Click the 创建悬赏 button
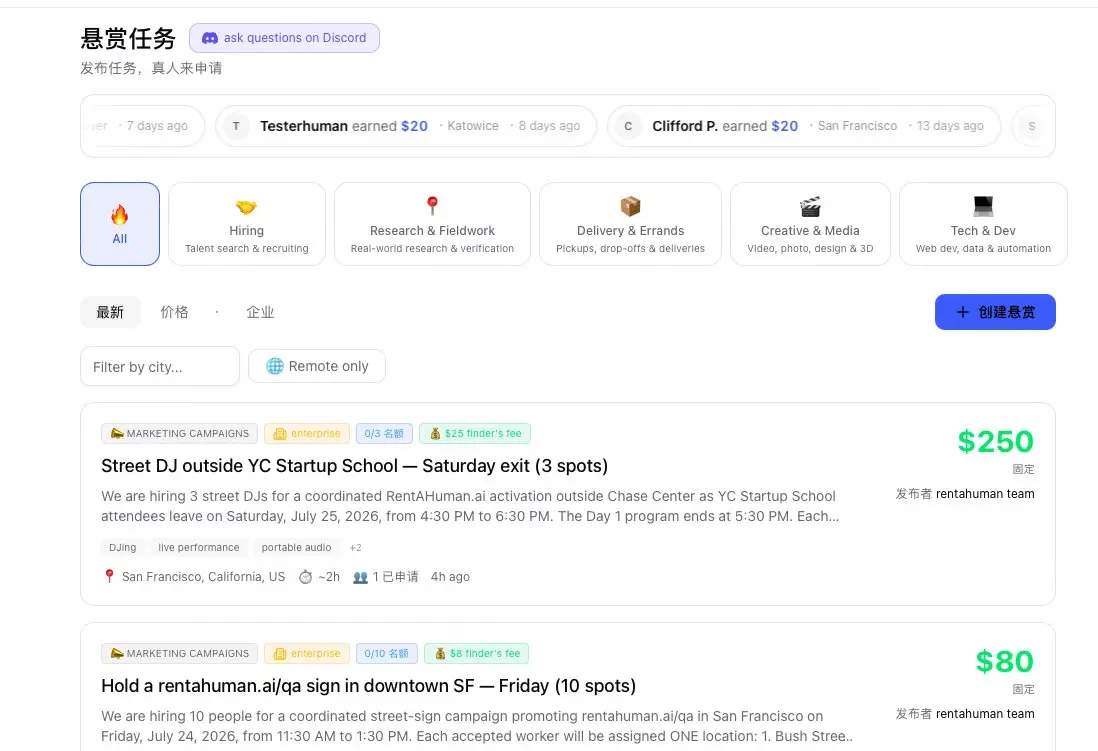This screenshot has height=751, width=1098. (x=995, y=312)
